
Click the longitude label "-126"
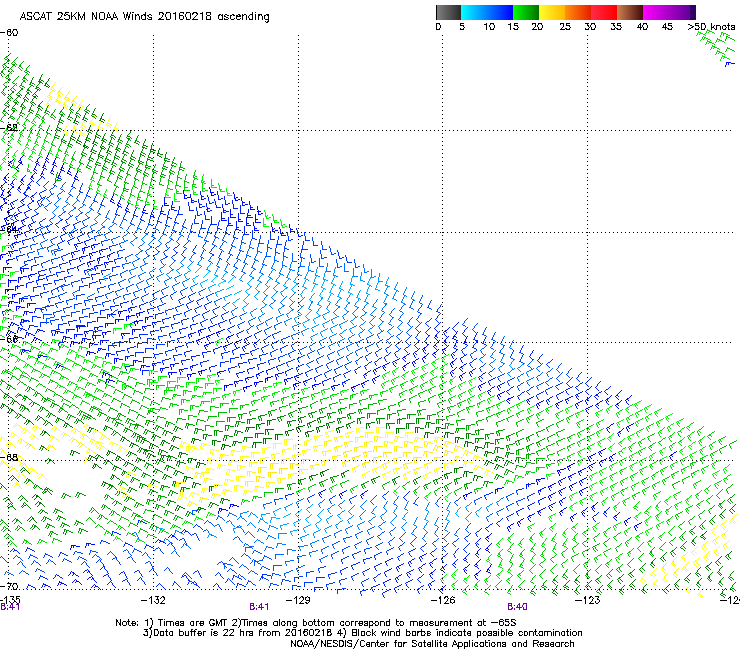[443, 600]
